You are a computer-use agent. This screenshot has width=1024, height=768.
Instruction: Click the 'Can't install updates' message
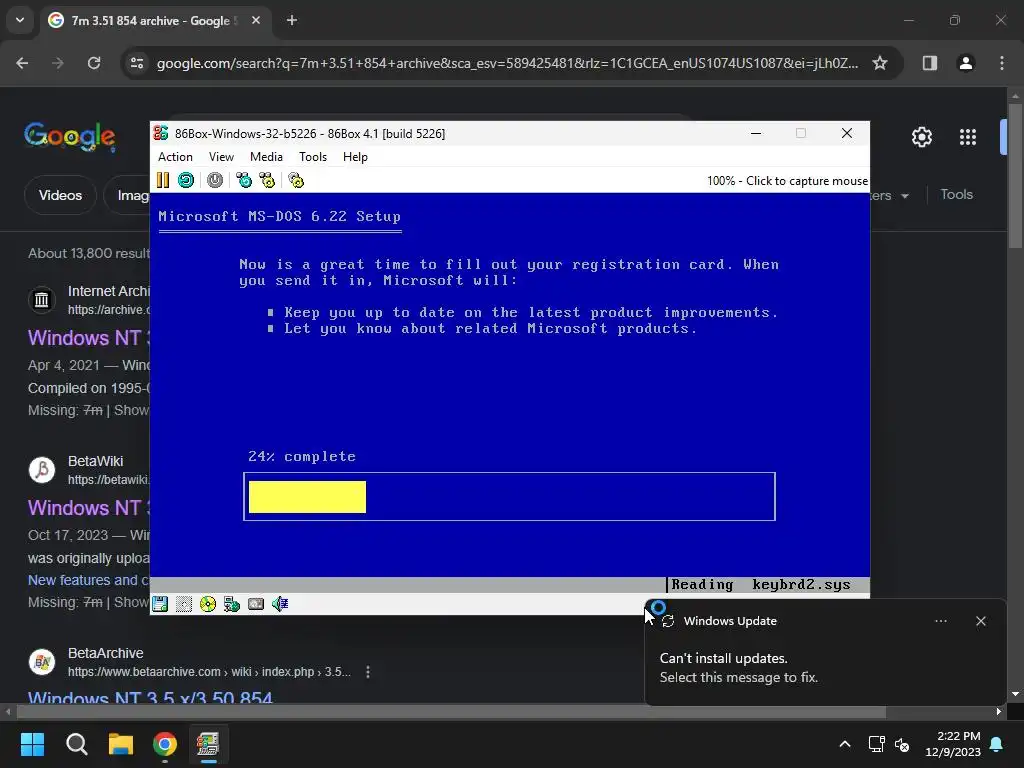739,667
